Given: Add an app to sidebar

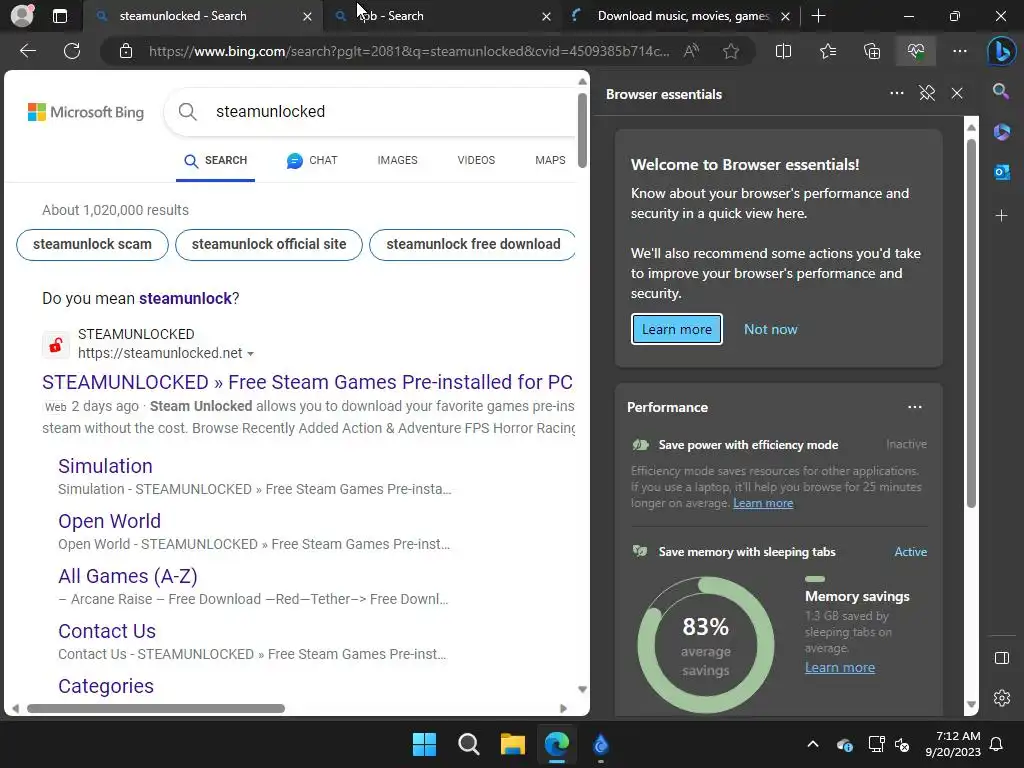Looking at the screenshot, I should tap(1001, 216).
